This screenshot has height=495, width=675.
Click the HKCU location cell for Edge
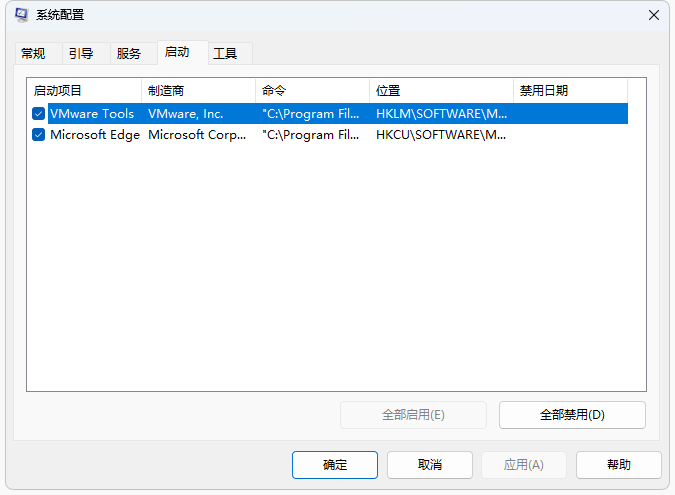point(441,135)
